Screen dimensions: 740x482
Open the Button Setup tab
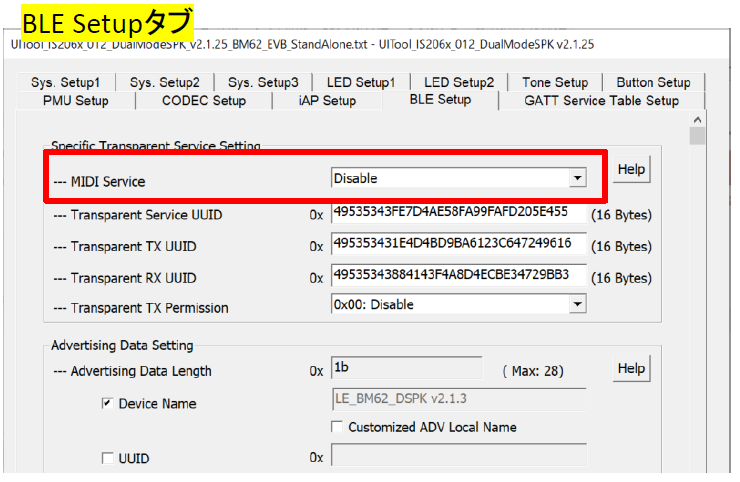653,82
